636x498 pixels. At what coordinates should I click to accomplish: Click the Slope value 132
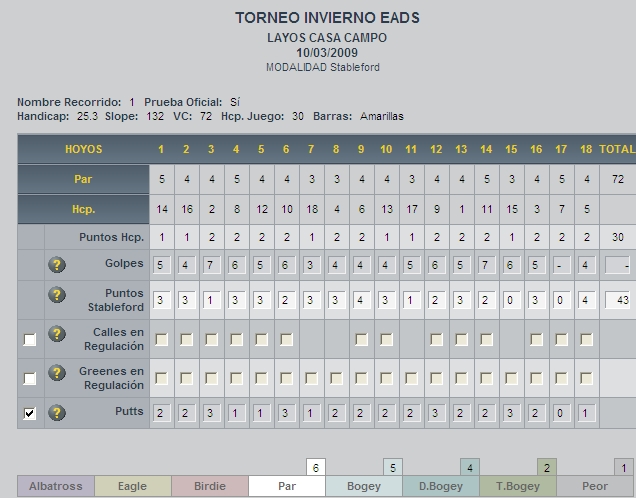click(x=155, y=116)
